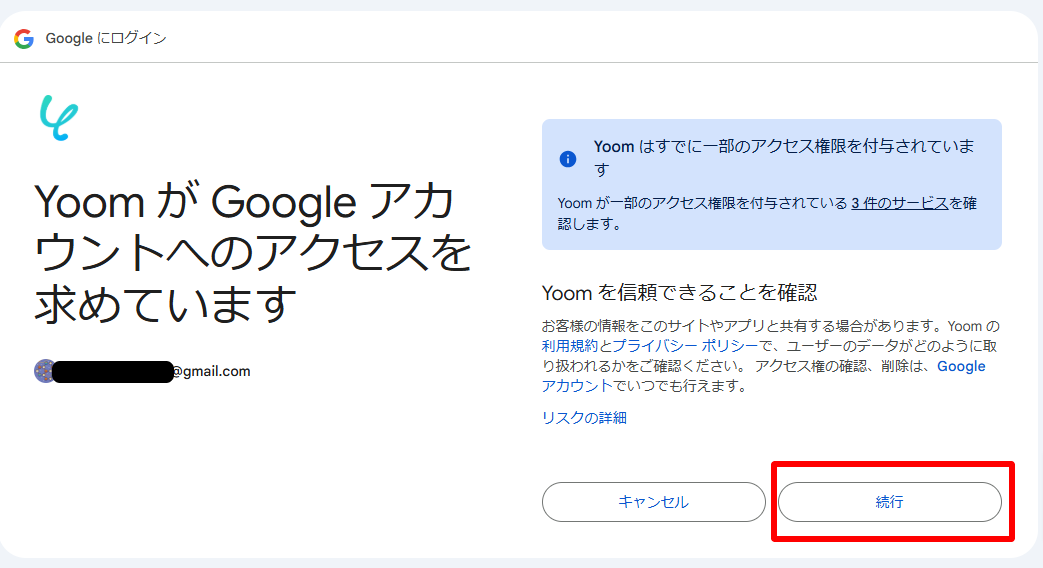Open the 3 件のサービス link
1043x568 pixels.
(x=899, y=203)
